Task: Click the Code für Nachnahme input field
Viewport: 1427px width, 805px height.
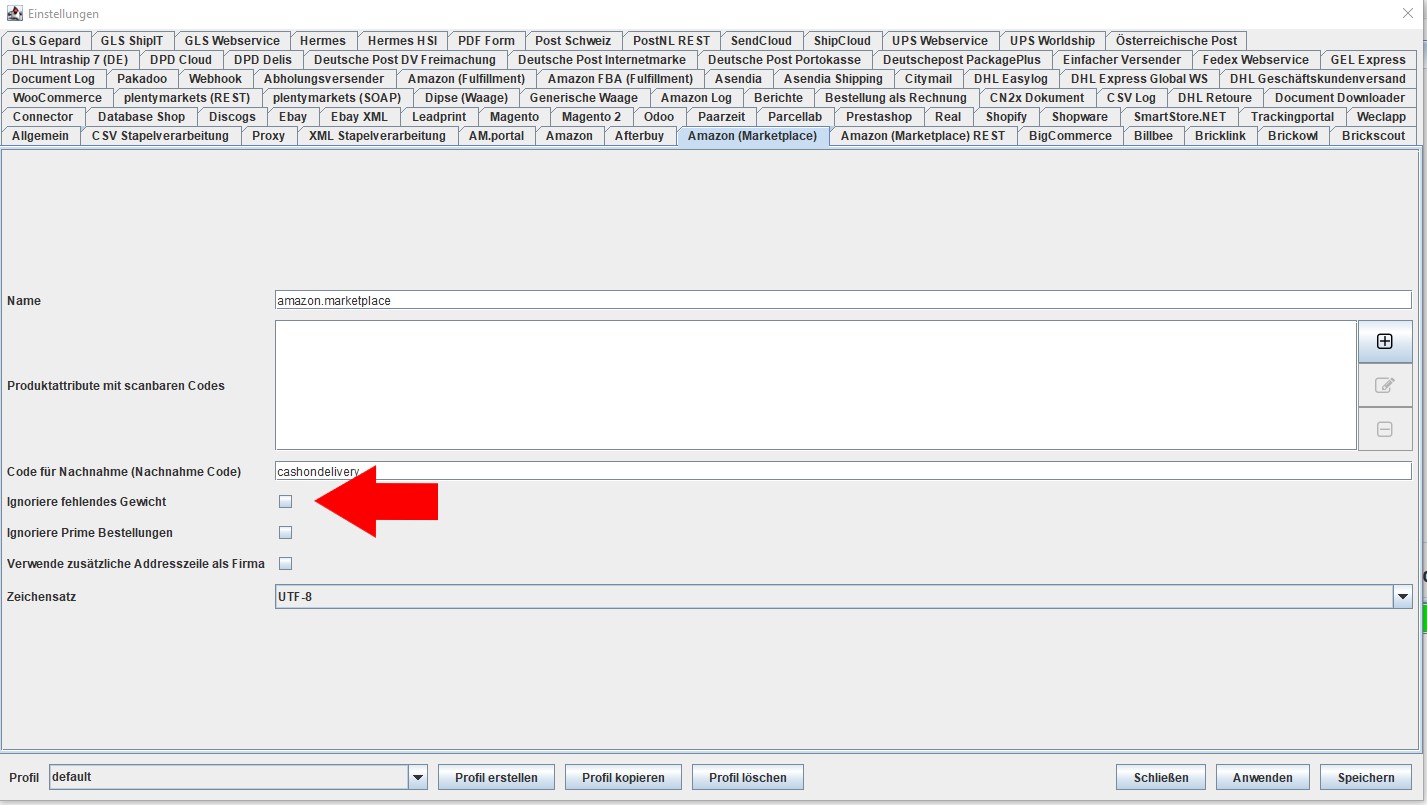Action: (843, 471)
